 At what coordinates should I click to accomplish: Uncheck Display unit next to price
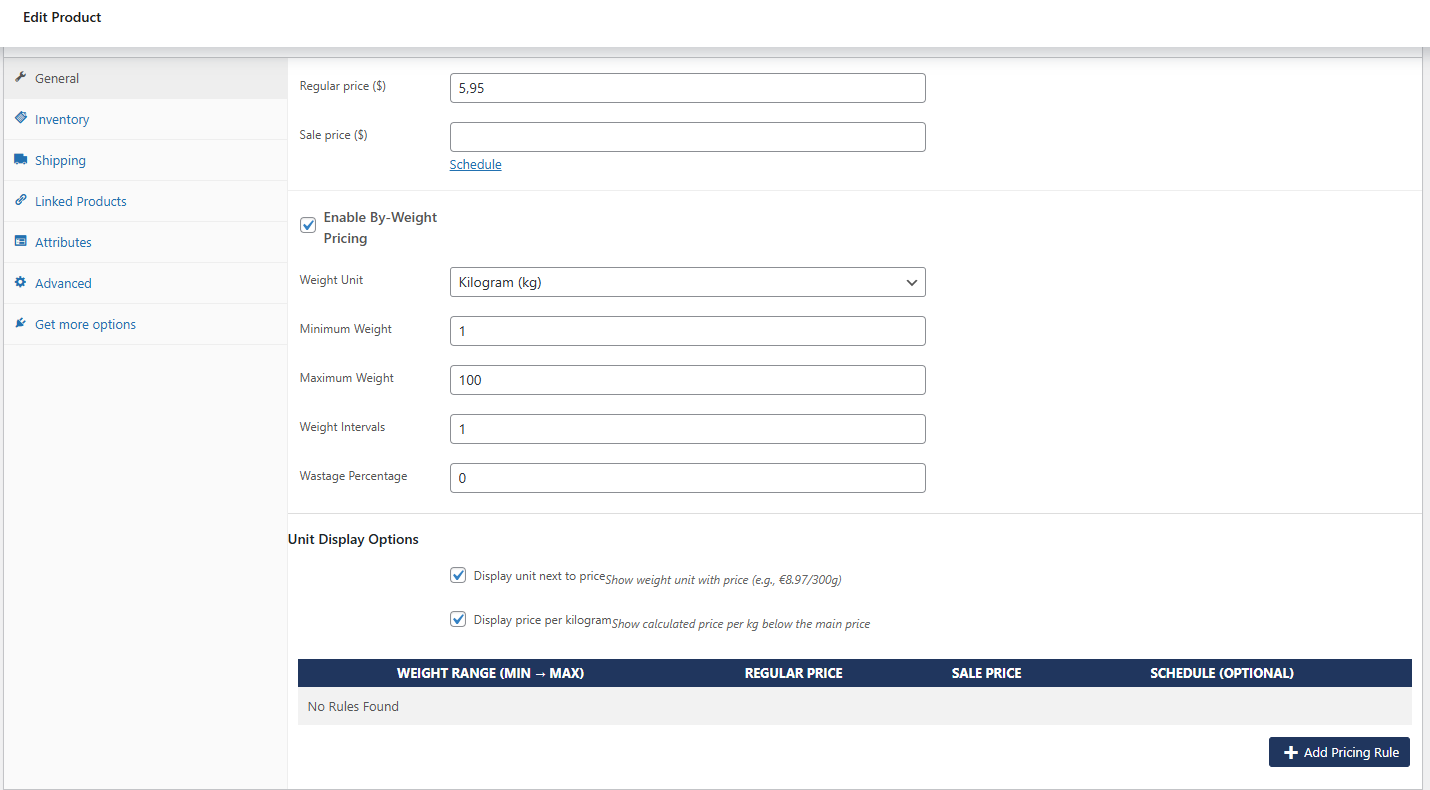click(458, 575)
